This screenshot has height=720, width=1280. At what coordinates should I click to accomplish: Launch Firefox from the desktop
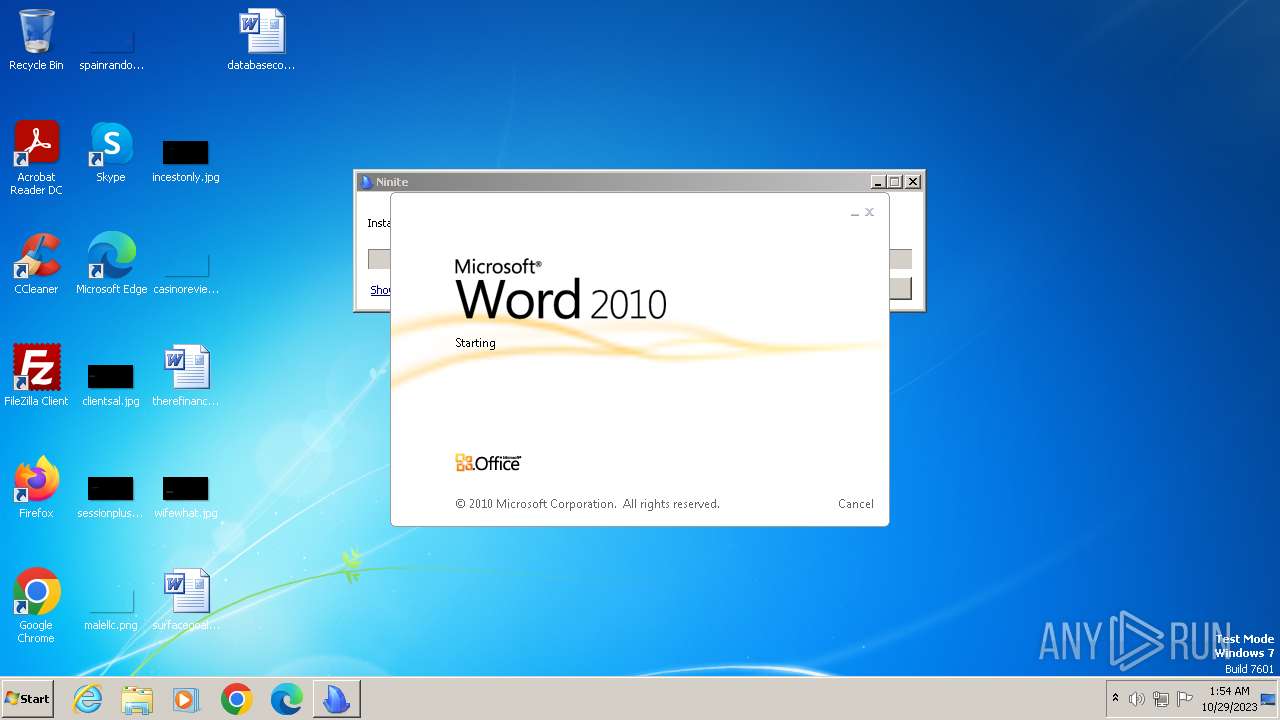(x=36, y=488)
